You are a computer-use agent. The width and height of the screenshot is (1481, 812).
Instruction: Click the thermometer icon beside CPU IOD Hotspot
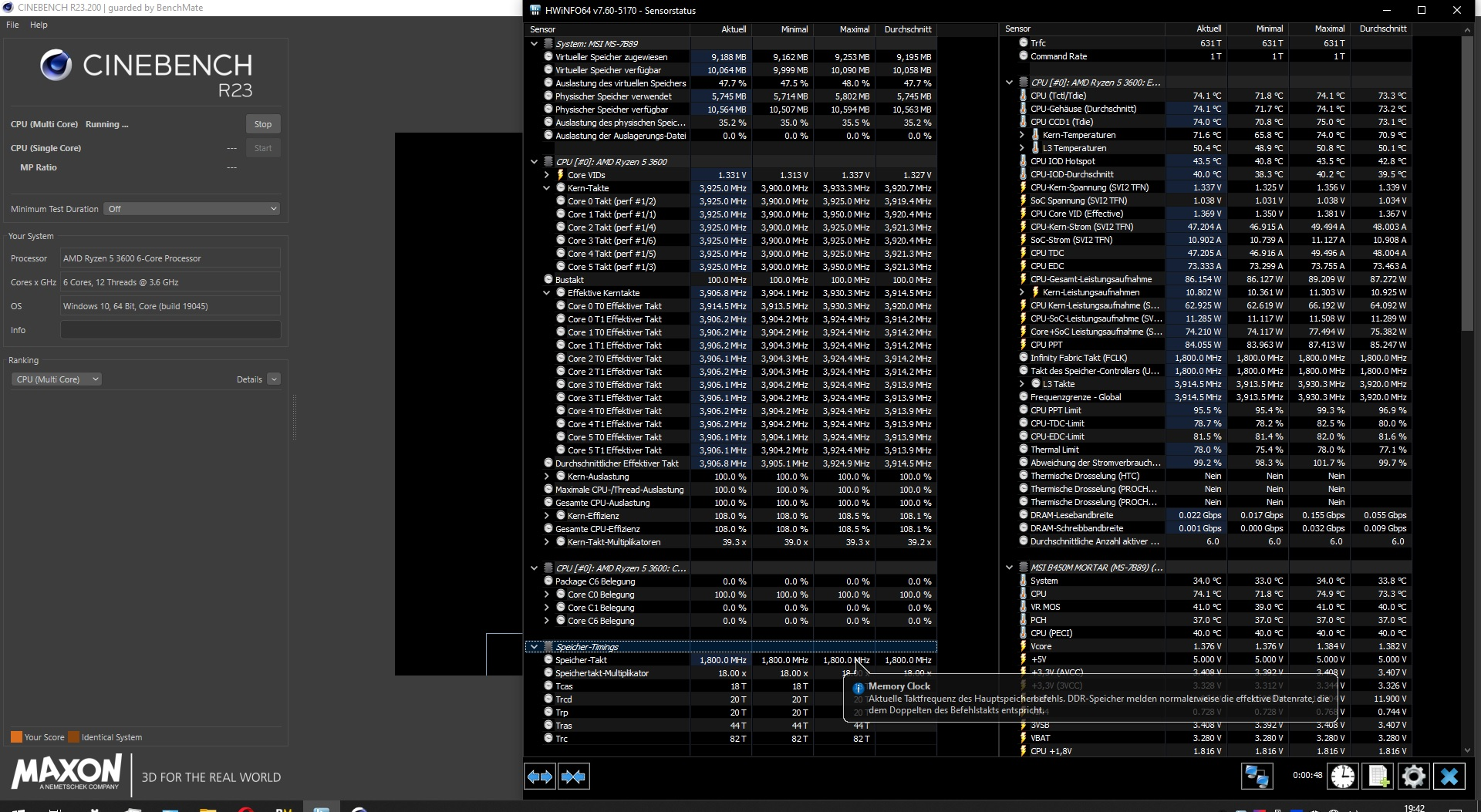click(1023, 161)
